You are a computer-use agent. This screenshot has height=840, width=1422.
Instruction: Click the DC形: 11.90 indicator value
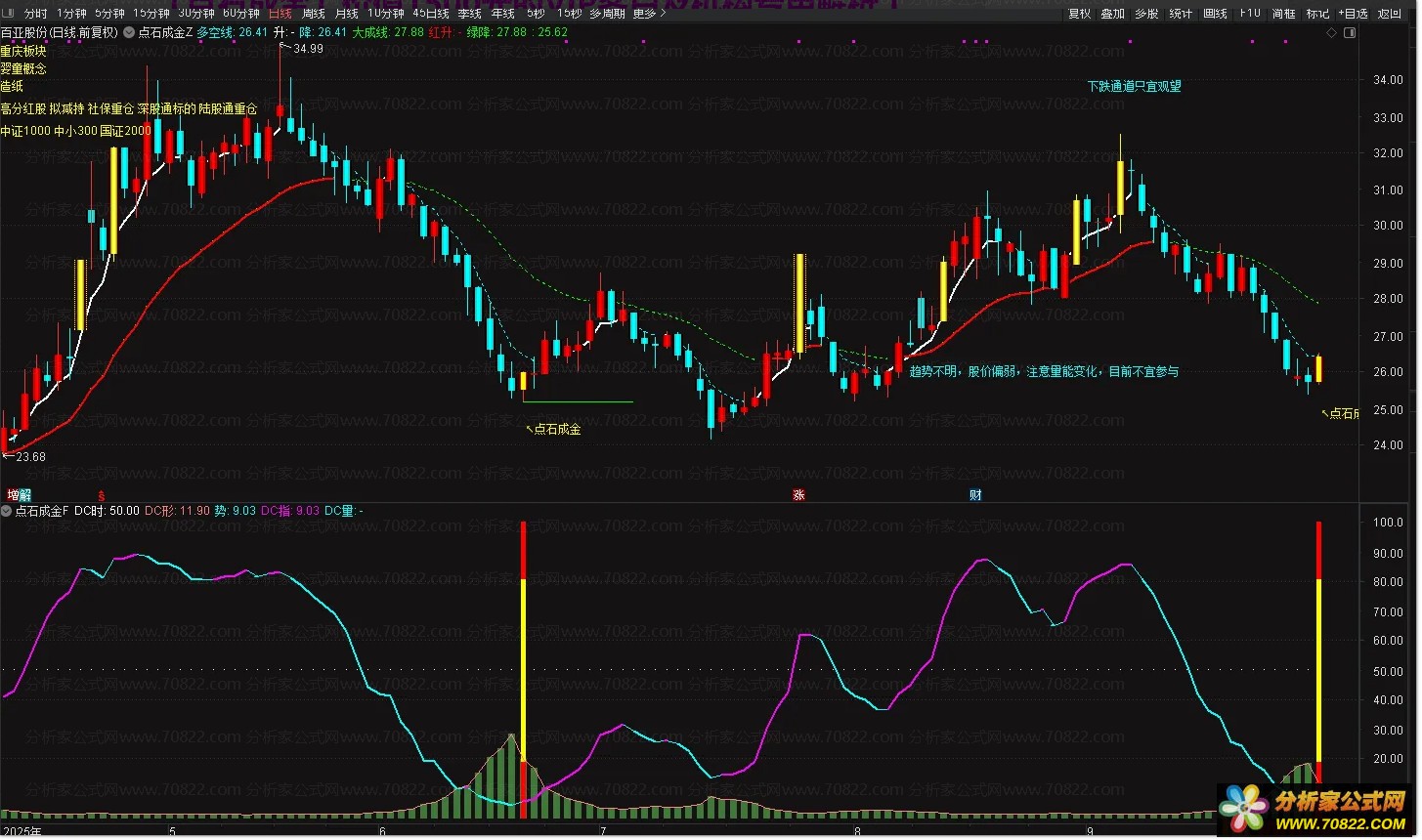tap(177, 511)
